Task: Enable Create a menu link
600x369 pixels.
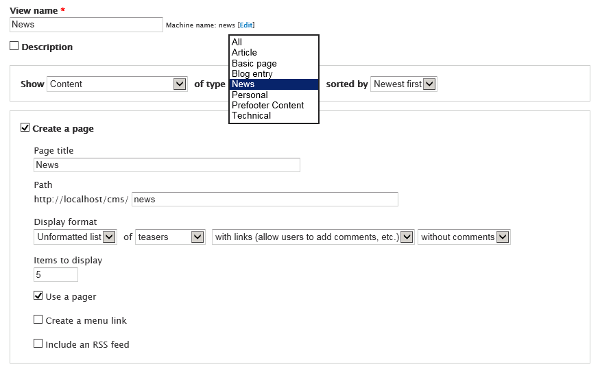Action: [x=38, y=320]
